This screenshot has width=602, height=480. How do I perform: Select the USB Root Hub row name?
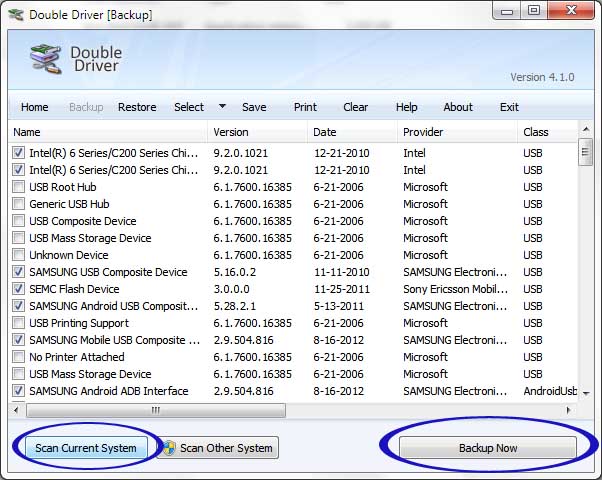[x=63, y=187]
